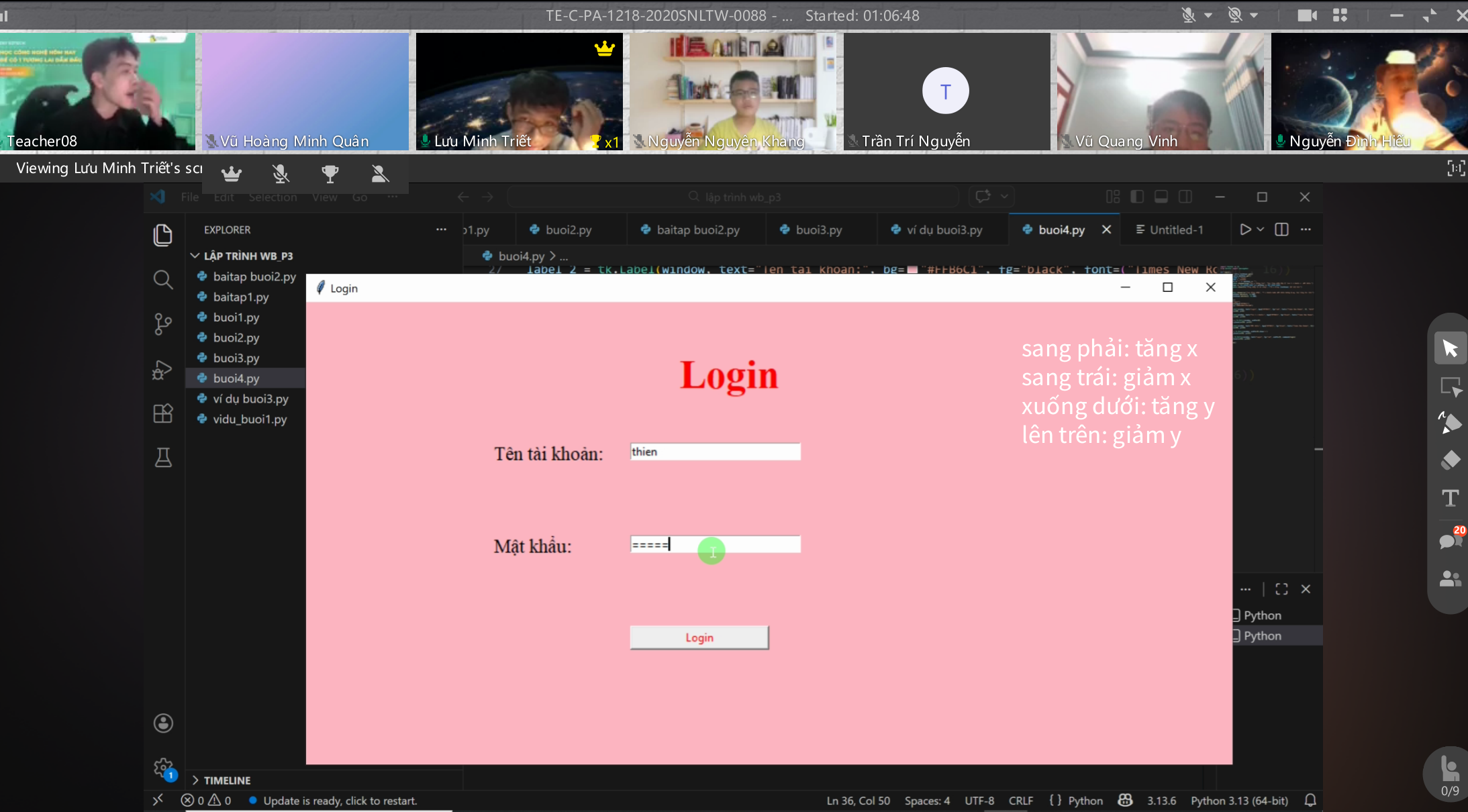Viewport: 1468px width, 812px height.
Task: Open the participants list icon
Action: point(1450,578)
